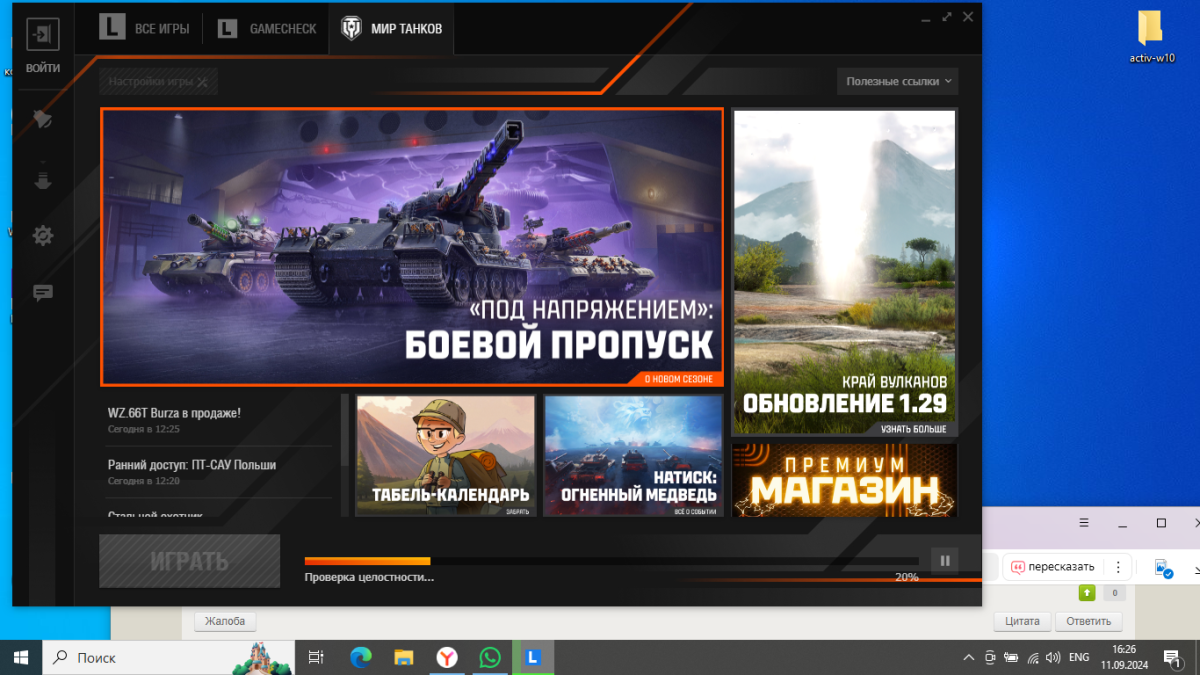Open Yandex Browser from the taskbar
The image size is (1200, 675).
click(447, 657)
